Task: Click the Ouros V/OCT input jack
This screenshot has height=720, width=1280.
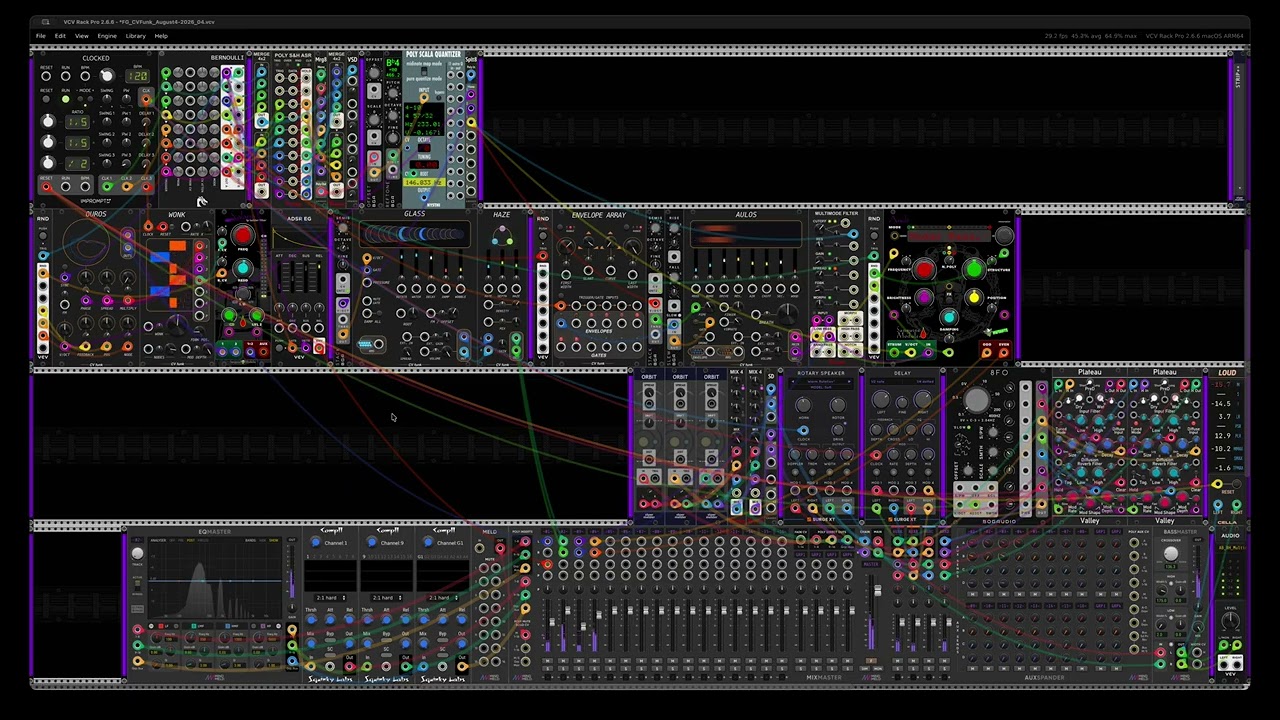Action: click(x=65, y=348)
